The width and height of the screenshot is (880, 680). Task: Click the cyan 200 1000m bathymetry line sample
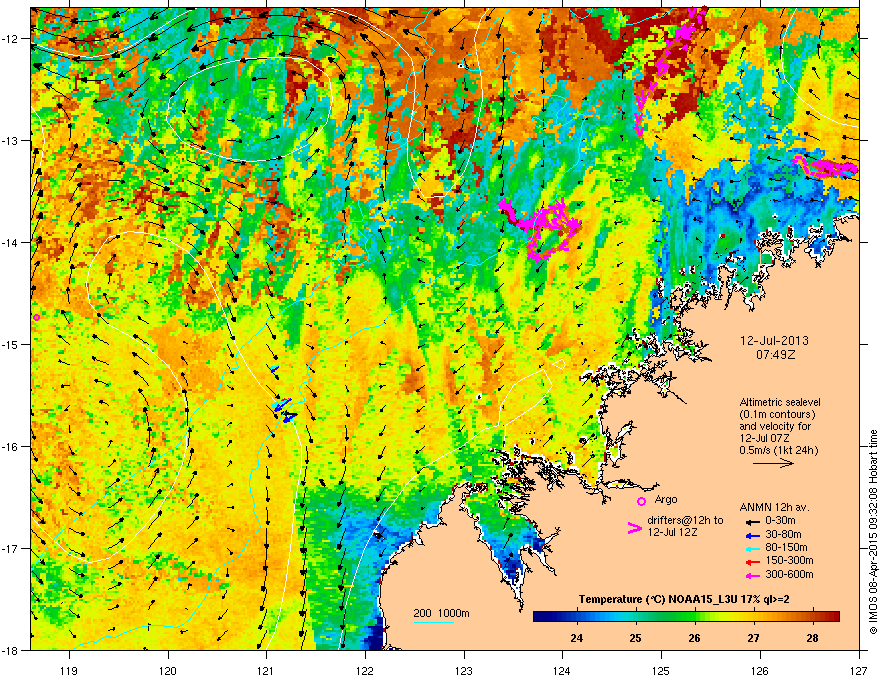coord(434,623)
